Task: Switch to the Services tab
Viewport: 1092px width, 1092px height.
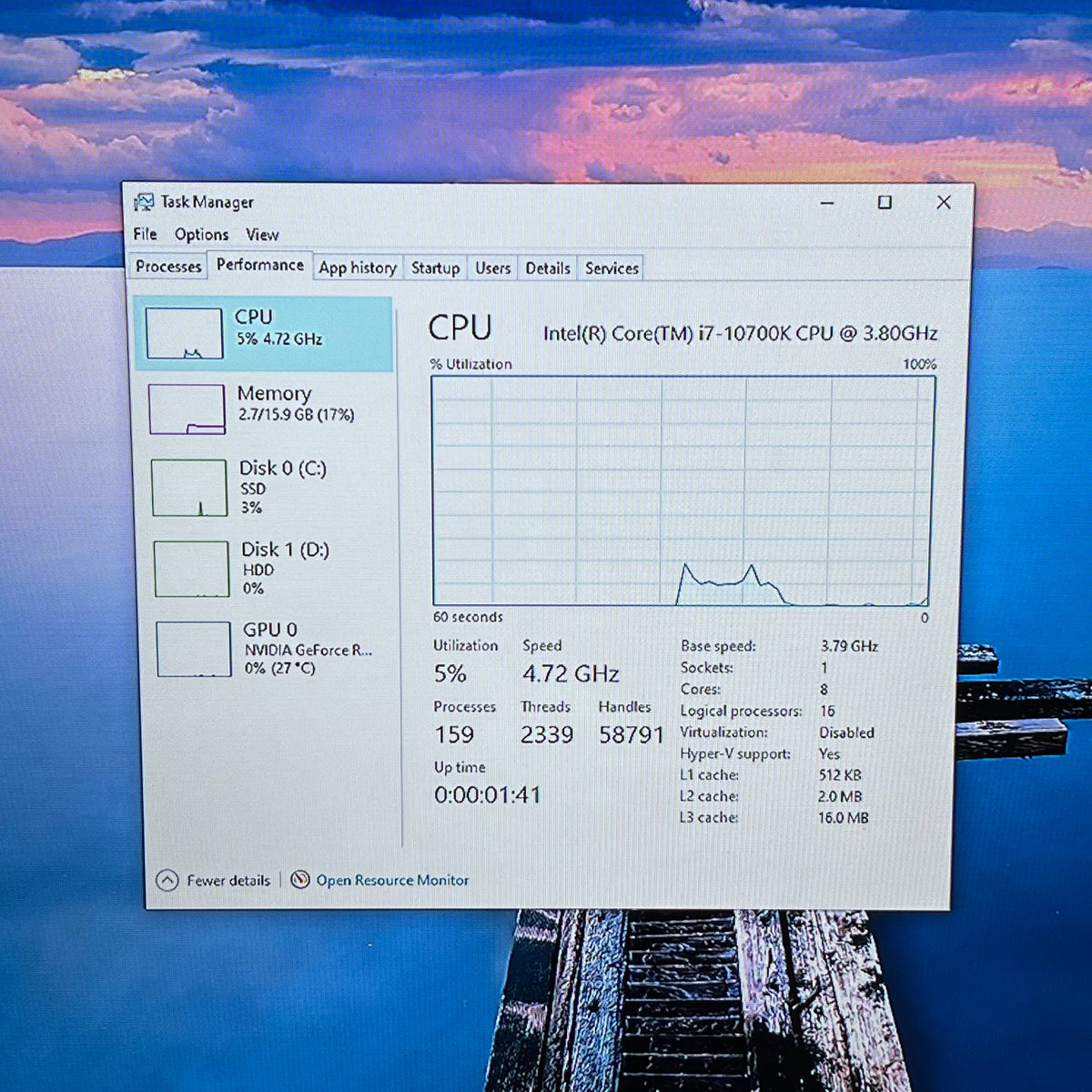Action: tap(612, 268)
